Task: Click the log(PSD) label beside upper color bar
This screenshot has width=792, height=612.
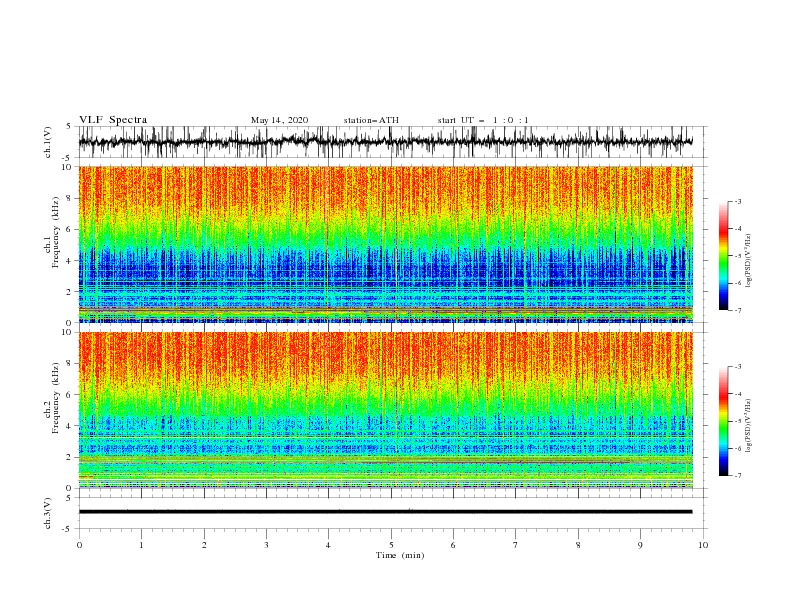Action: (748, 261)
